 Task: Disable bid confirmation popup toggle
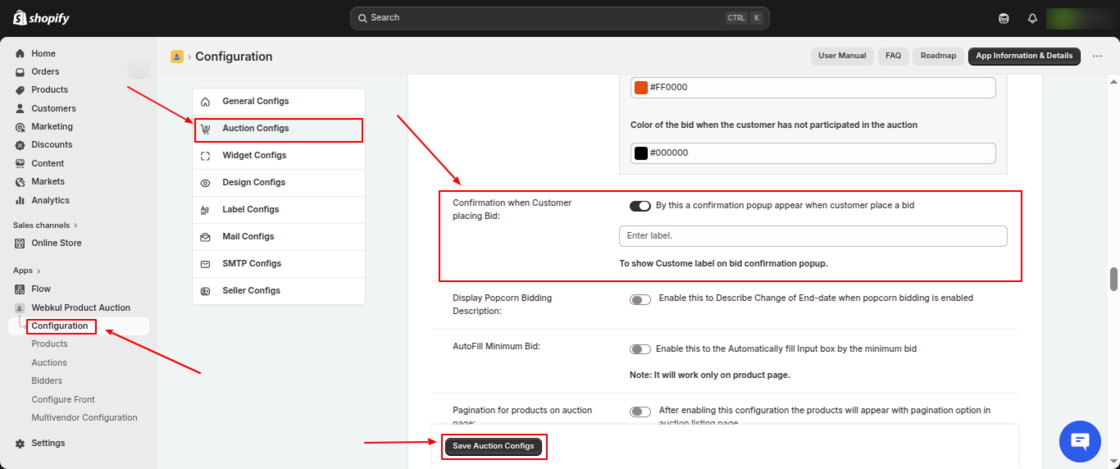[x=640, y=206]
